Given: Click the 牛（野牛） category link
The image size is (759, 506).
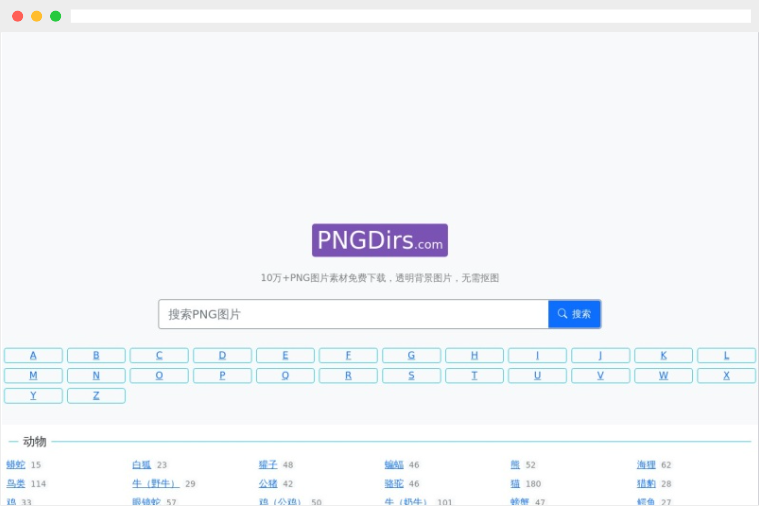Looking at the screenshot, I should pos(156,483).
